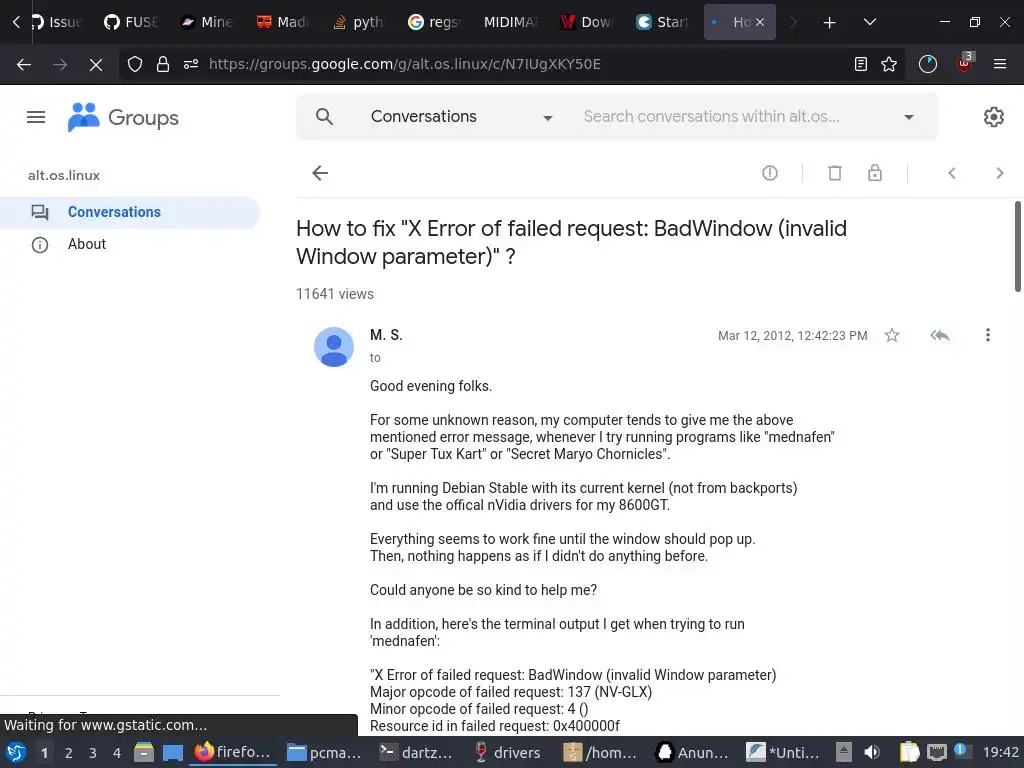Image resolution: width=1024 pixels, height=768 pixels.
Task: Open the circular timer extension icon
Action: coord(927,64)
